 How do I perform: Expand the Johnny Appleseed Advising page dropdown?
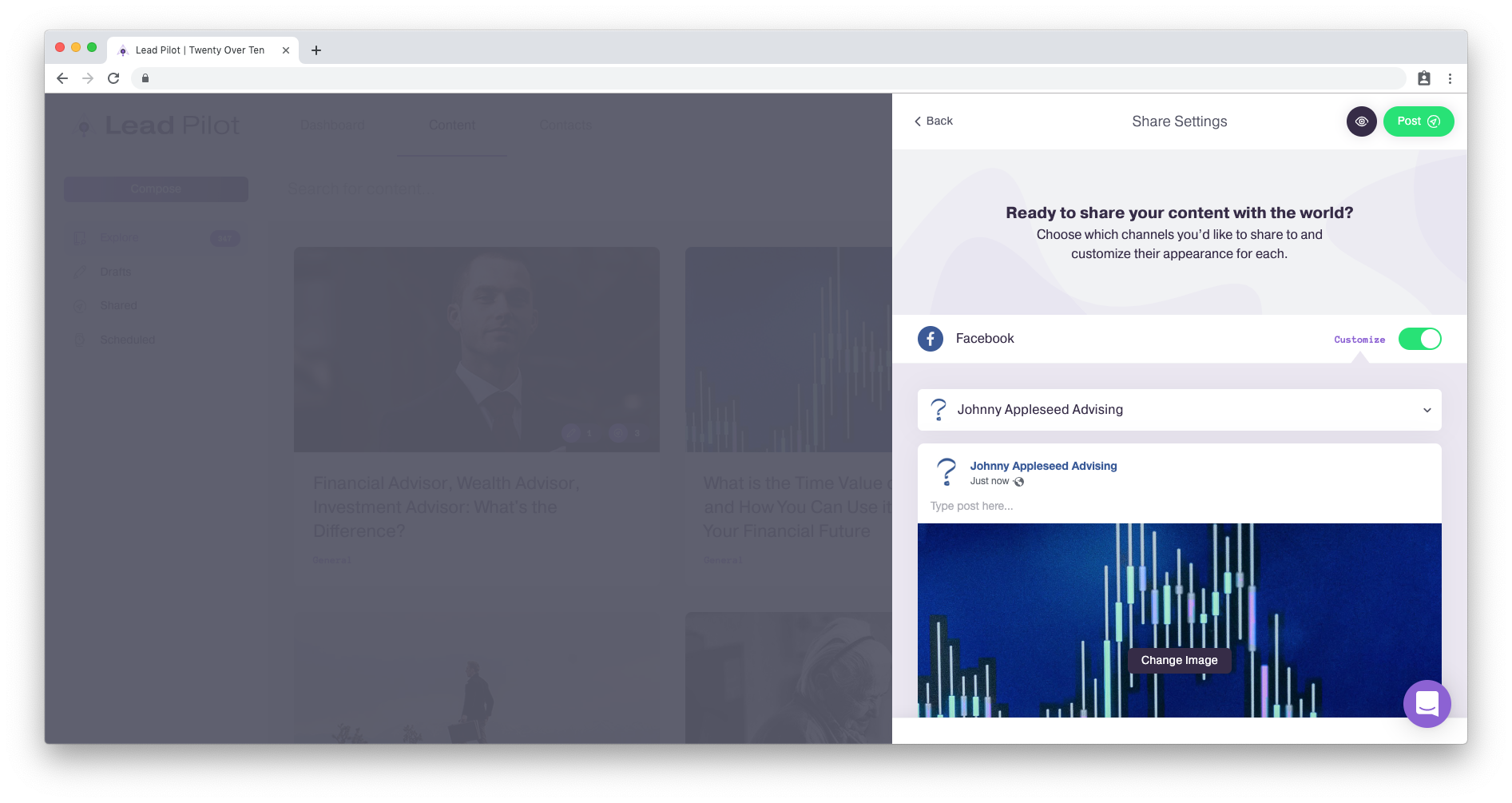coord(1179,410)
